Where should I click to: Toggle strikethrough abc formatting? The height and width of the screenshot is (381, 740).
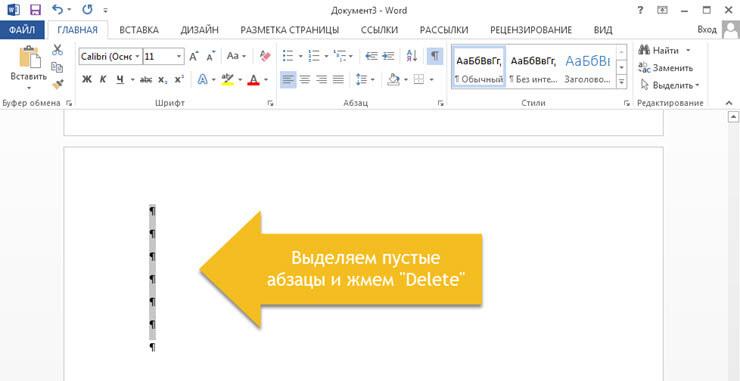coord(146,80)
